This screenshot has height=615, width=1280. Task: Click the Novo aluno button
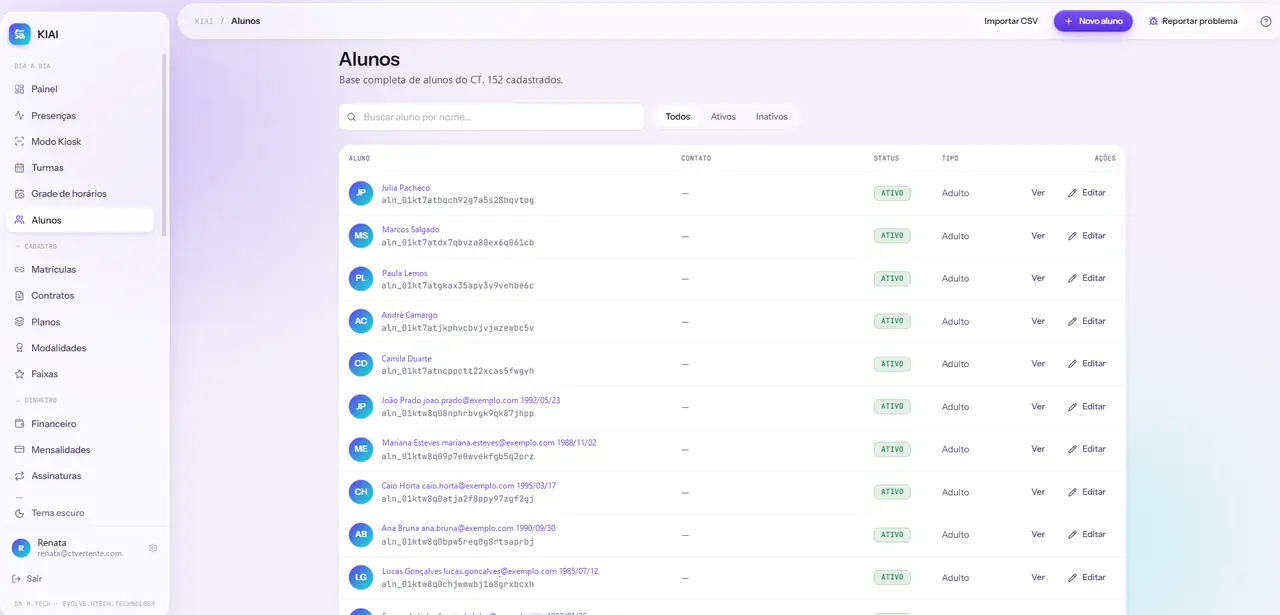[x=1093, y=21]
